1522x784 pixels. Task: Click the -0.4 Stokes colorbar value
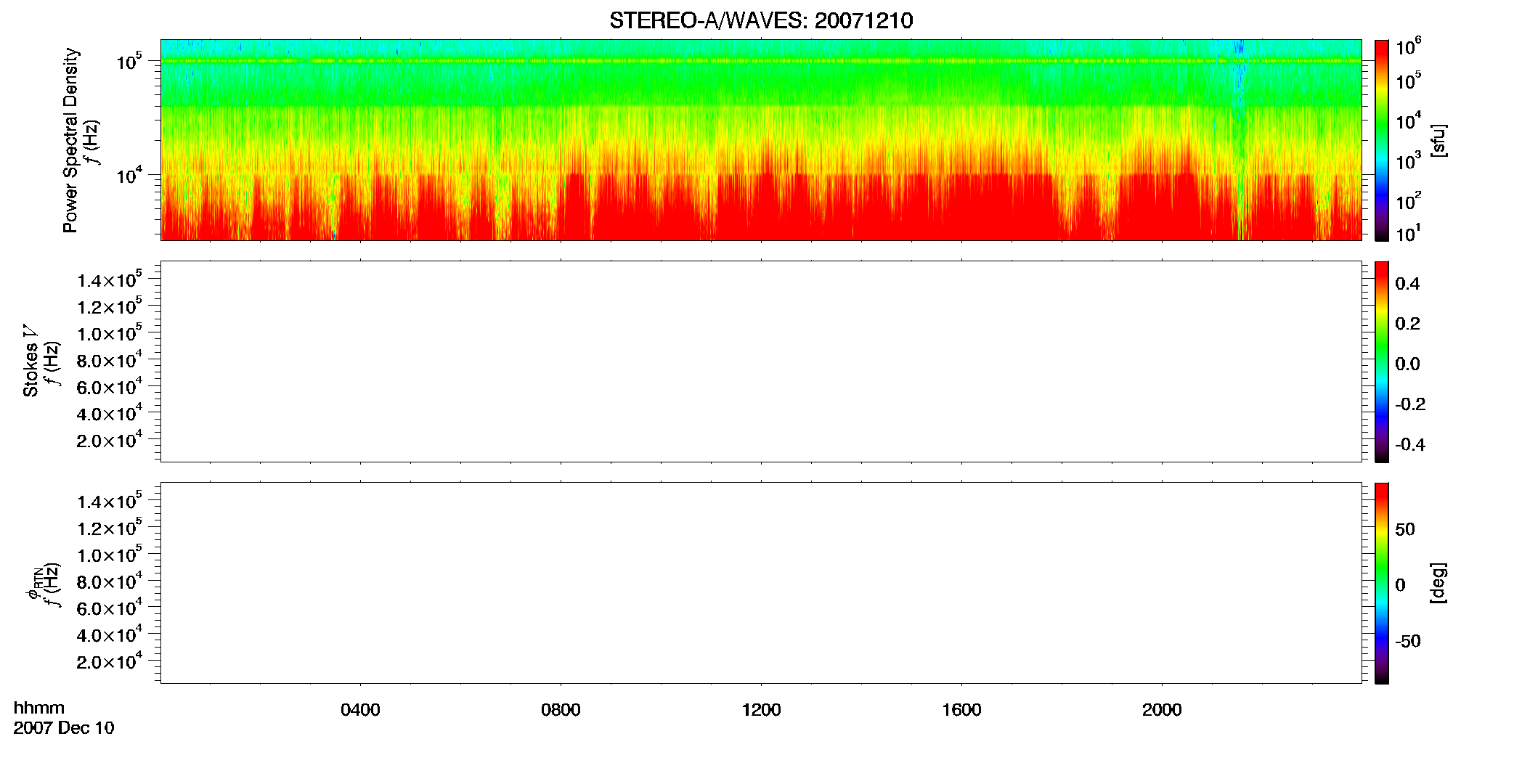1410,444
